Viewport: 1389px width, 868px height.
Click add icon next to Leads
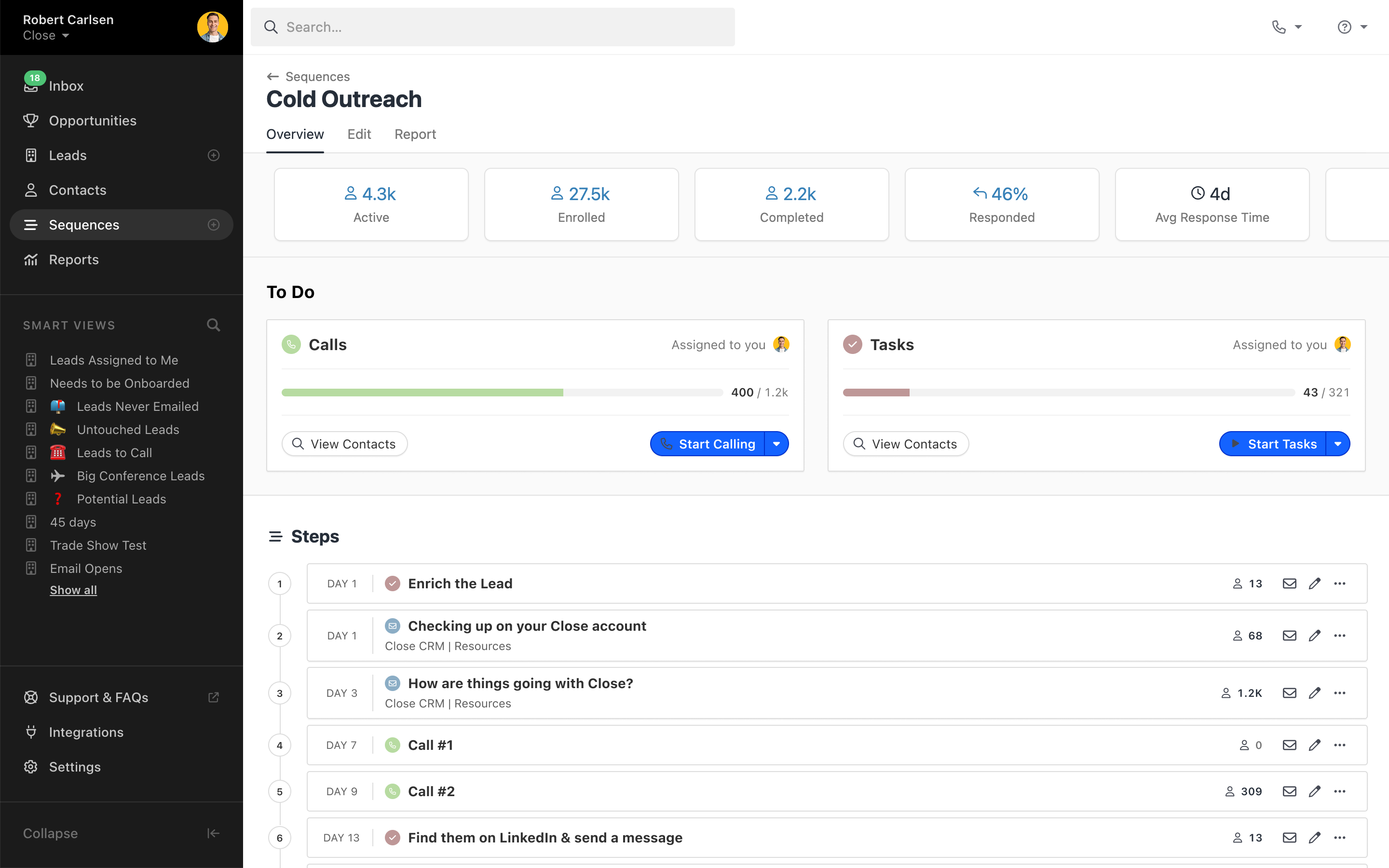click(214, 156)
